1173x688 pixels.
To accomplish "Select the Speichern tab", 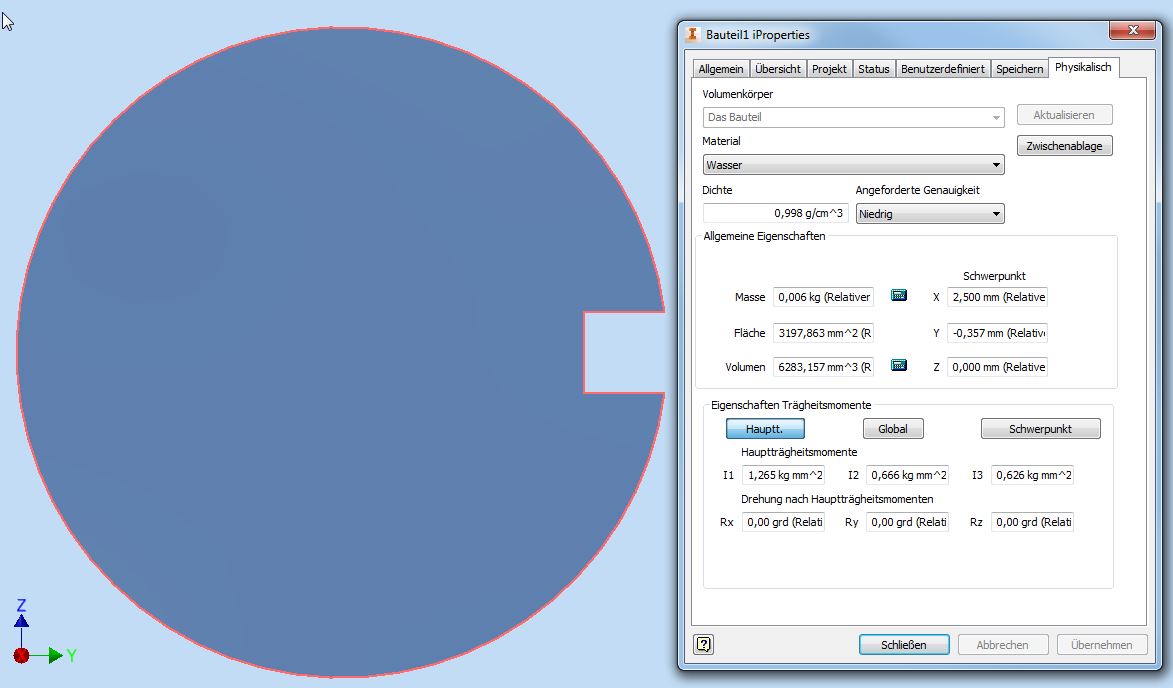I will [x=1019, y=69].
